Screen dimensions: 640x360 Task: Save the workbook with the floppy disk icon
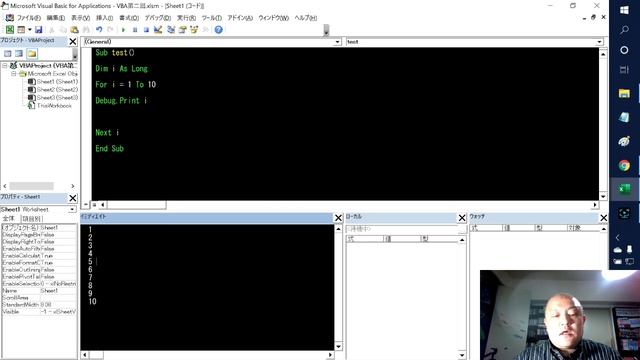click(x=38, y=29)
